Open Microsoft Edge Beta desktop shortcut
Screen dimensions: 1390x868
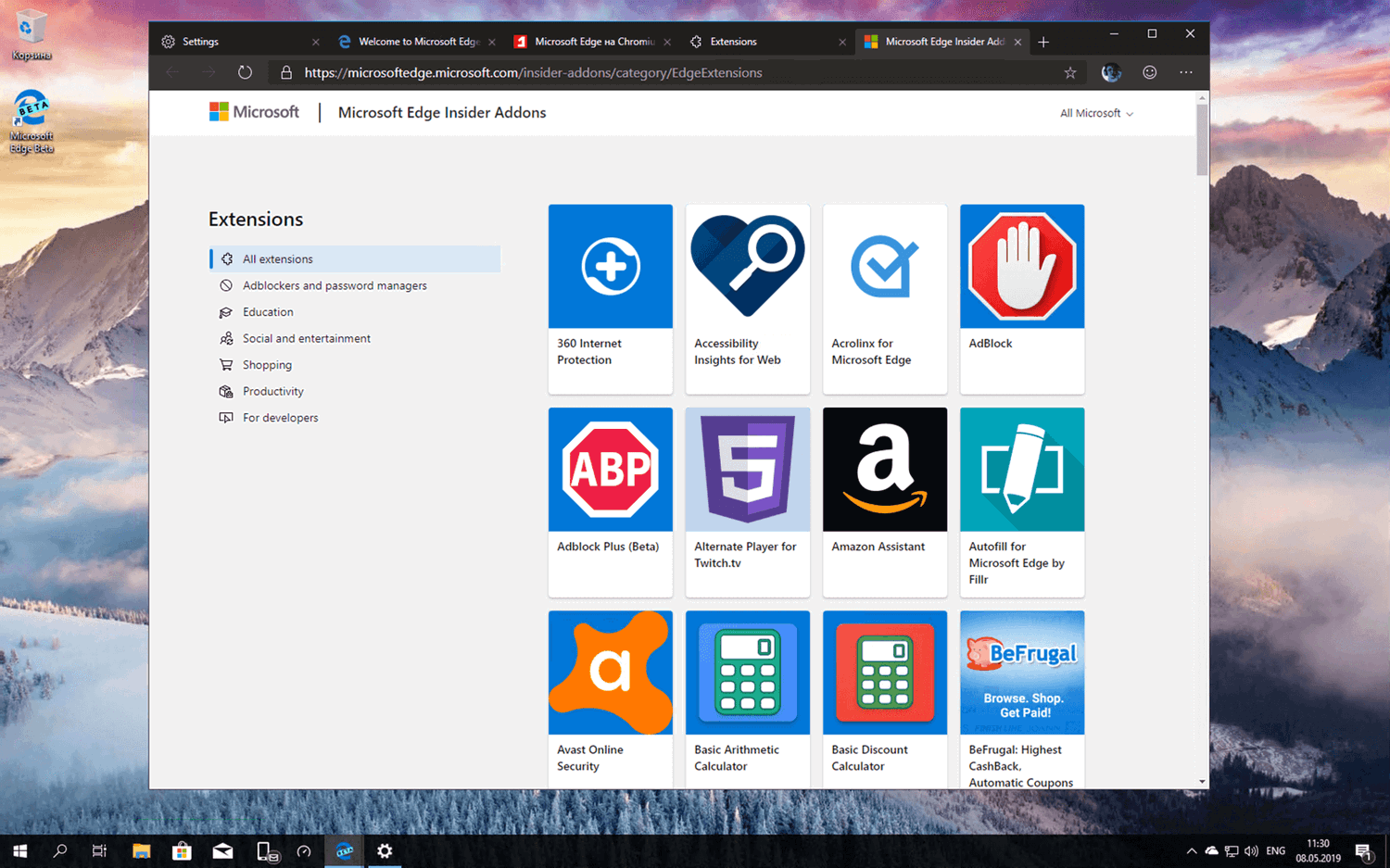(32, 121)
